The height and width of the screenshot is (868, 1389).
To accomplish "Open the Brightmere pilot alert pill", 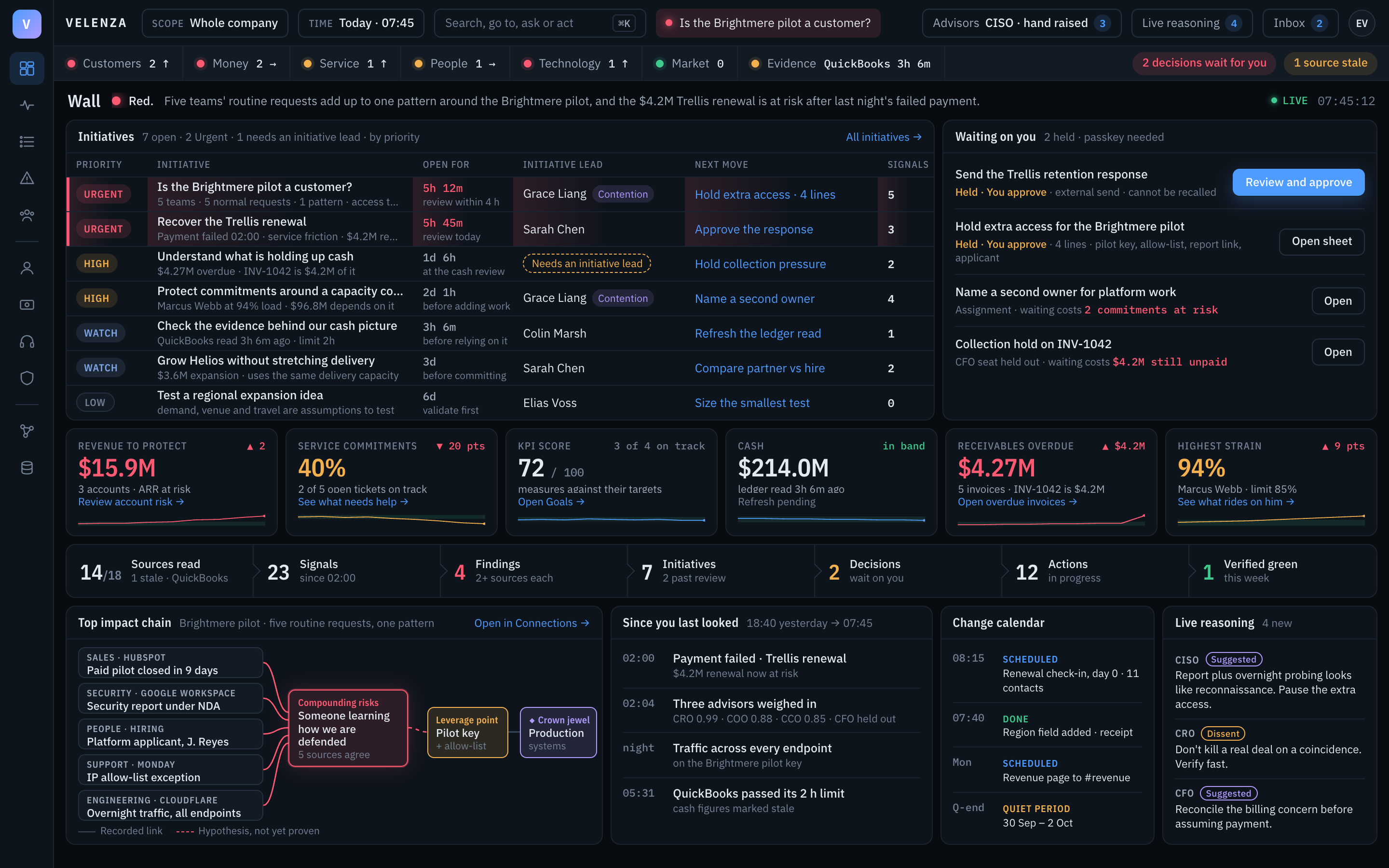I will coord(768,24).
